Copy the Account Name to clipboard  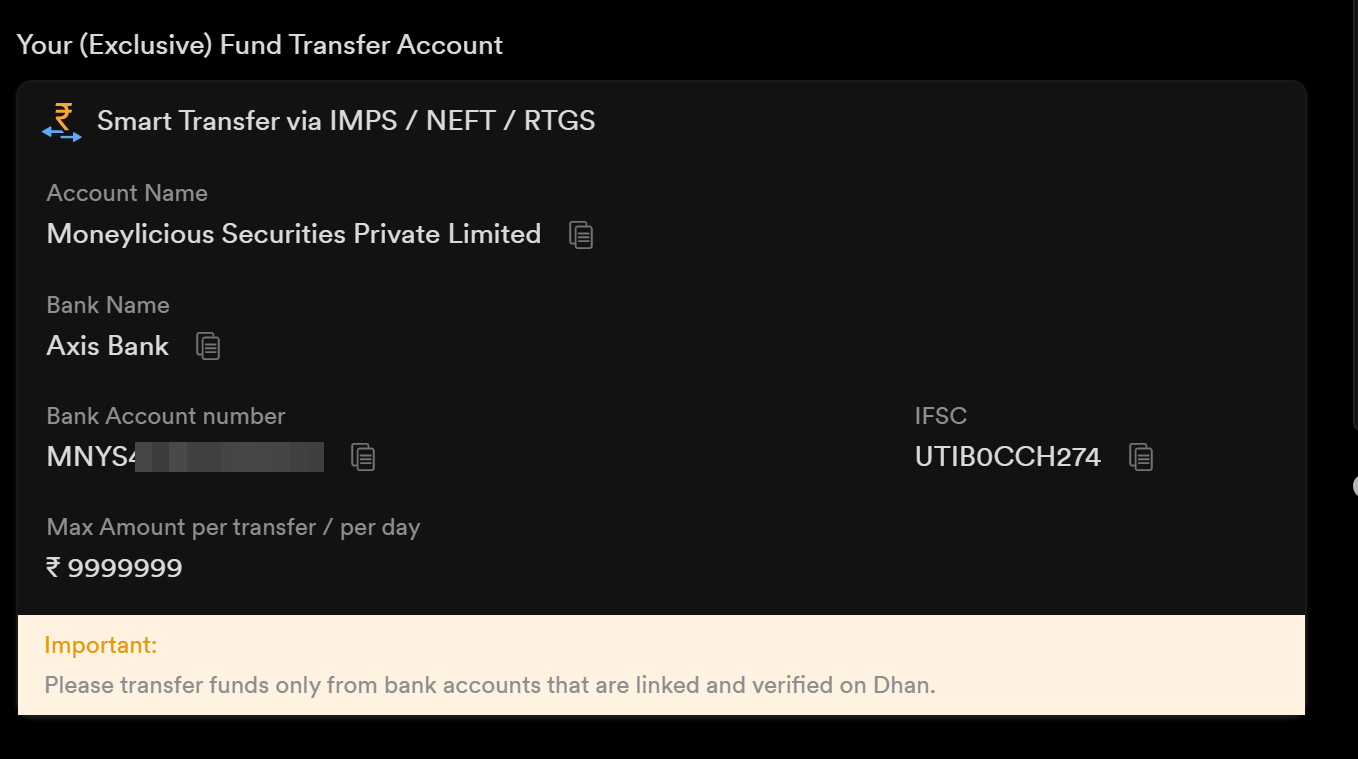click(581, 235)
